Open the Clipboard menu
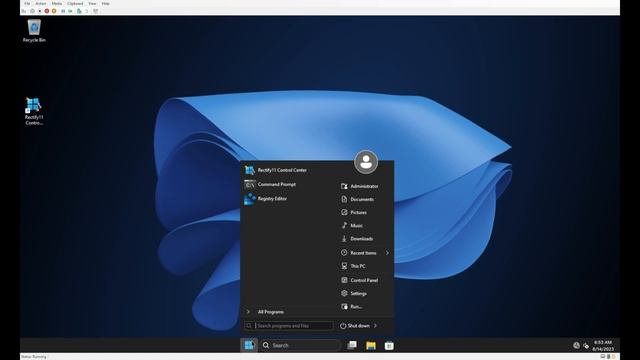The width and height of the screenshot is (640, 360). [x=75, y=3]
